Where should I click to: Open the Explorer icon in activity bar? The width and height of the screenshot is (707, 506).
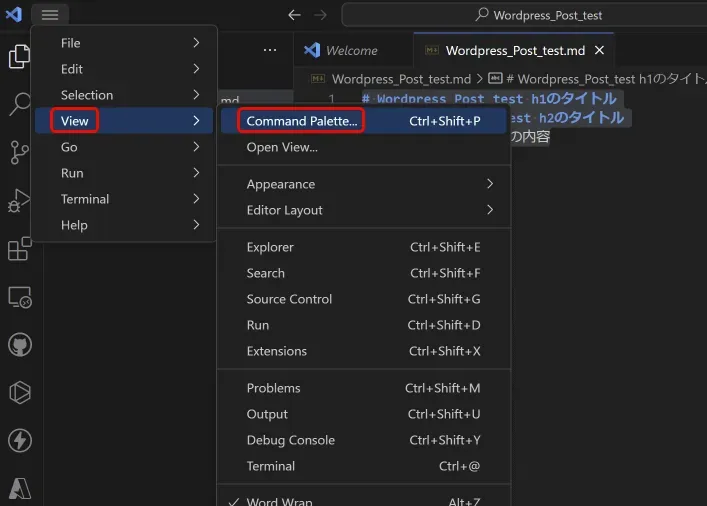(19, 57)
